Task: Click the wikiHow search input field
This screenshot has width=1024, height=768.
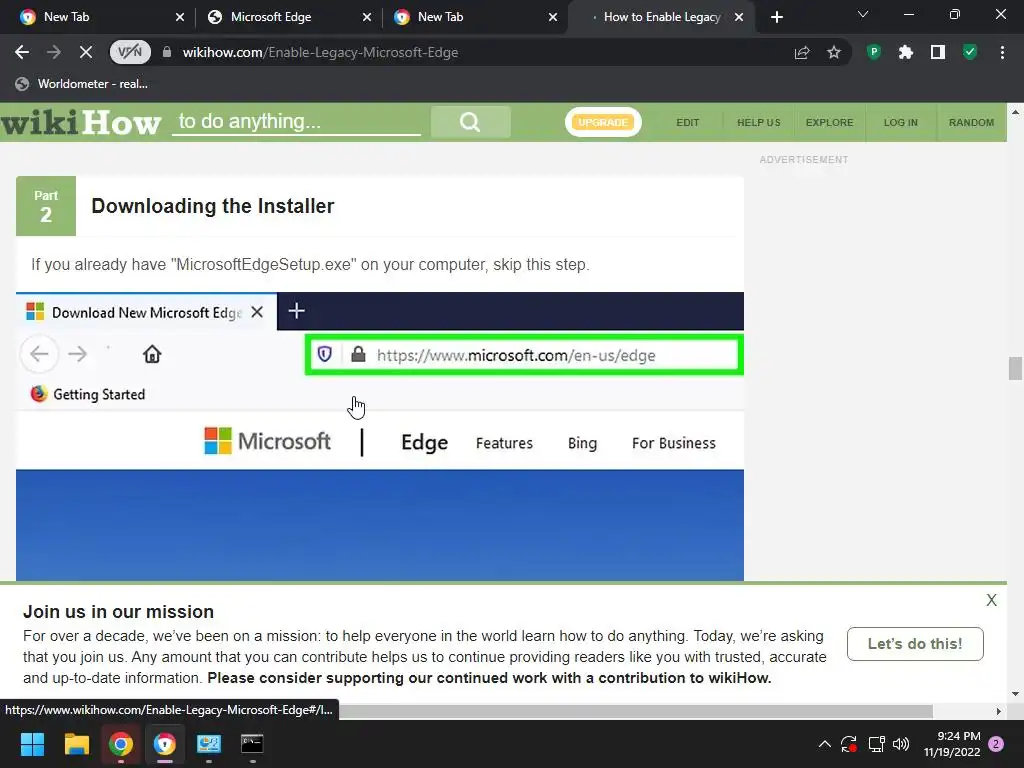Action: coord(296,121)
